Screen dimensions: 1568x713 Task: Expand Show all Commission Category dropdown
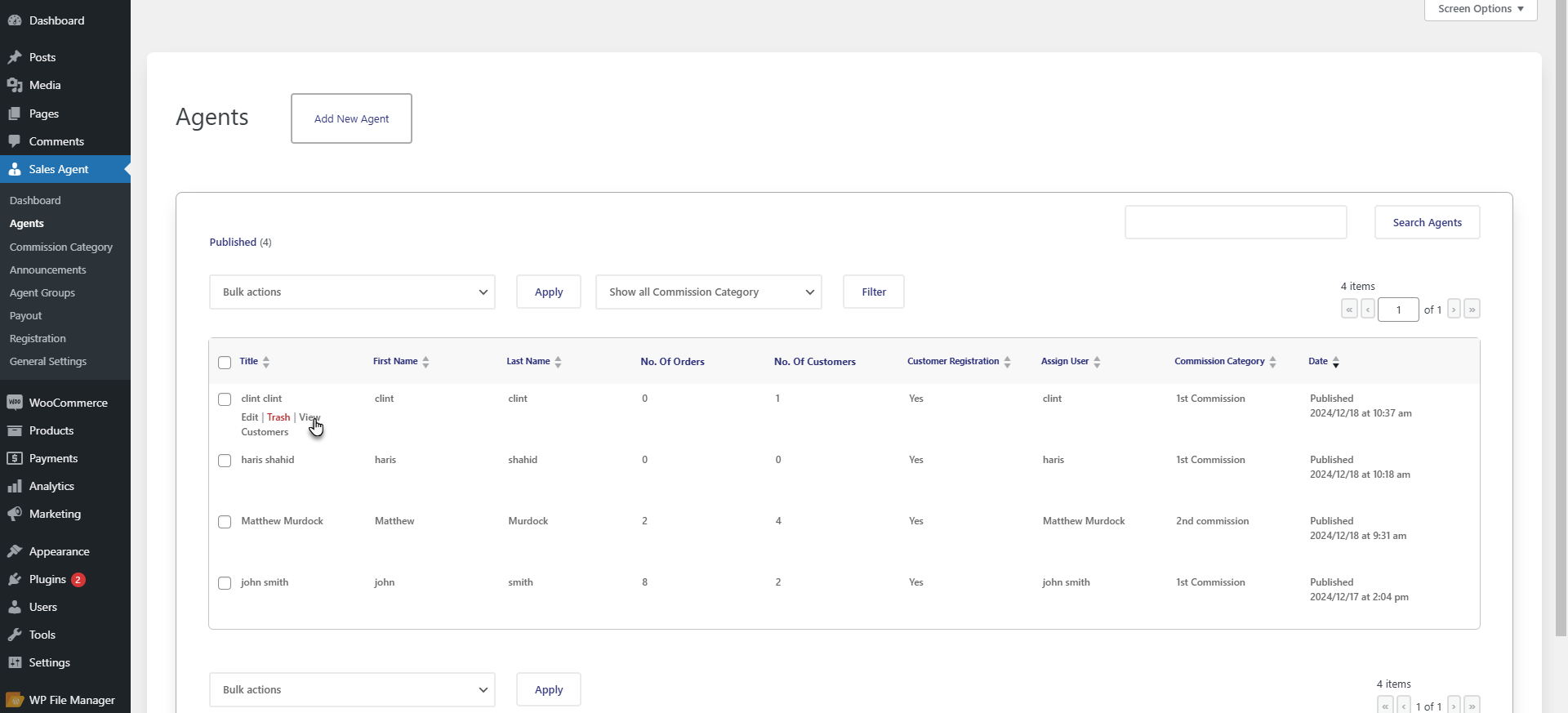tap(709, 292)
